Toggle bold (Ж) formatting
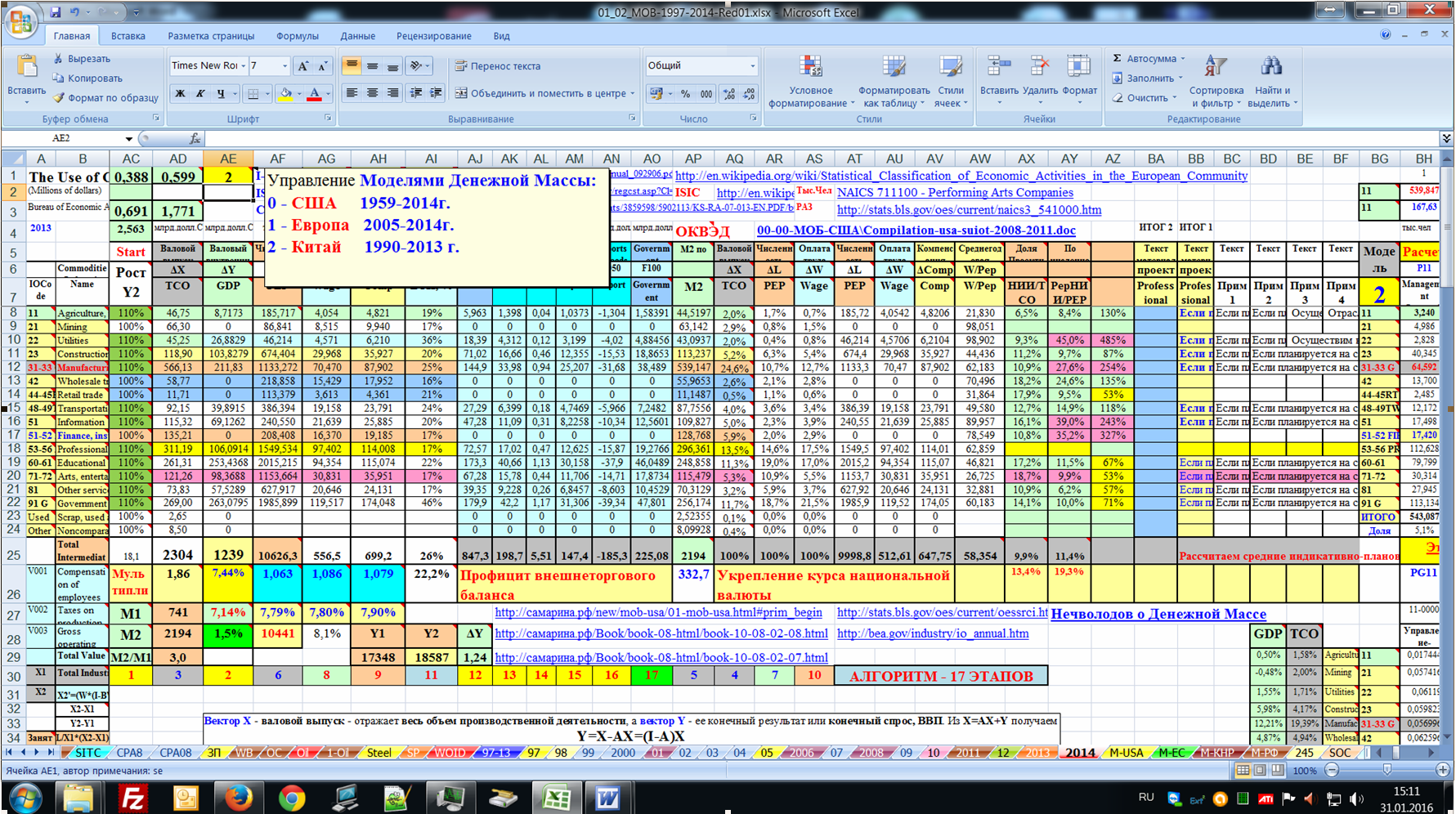 (180, 94)
